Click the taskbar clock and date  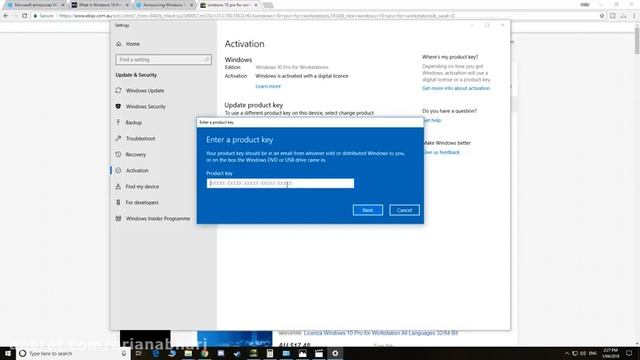pyautogui.click(x=611, y=353)
